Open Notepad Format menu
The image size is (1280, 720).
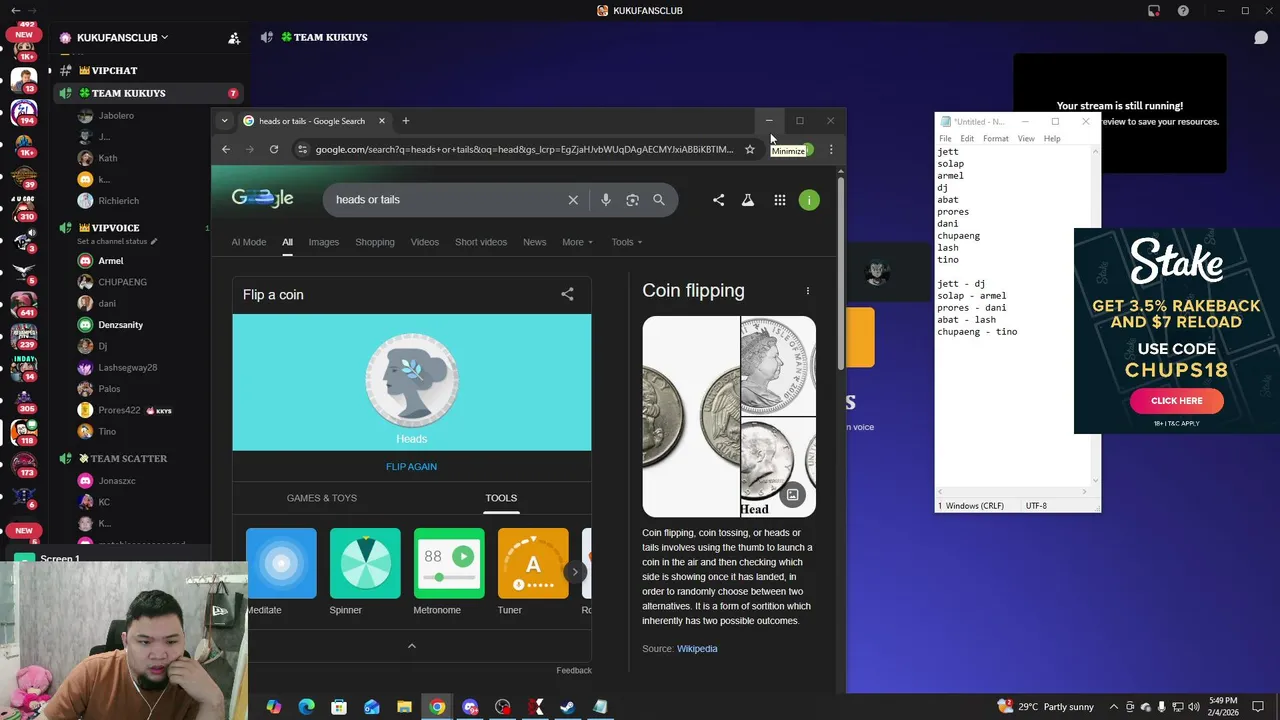(996, 138)
